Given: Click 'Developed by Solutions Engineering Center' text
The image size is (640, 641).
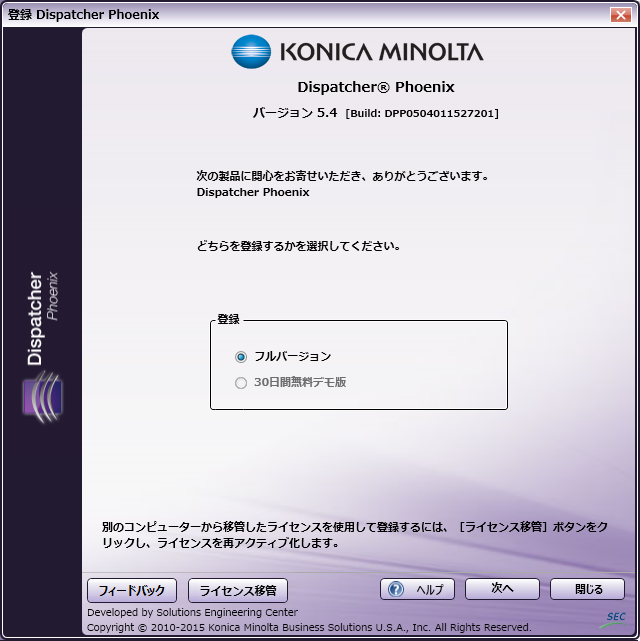Looking at the screenshot, I should (x=192, y=612).
